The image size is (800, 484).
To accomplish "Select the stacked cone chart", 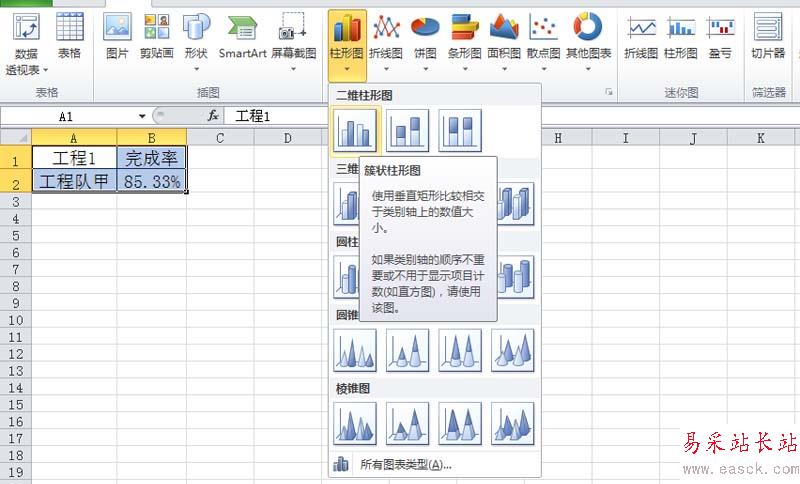I will pos(407,350).
